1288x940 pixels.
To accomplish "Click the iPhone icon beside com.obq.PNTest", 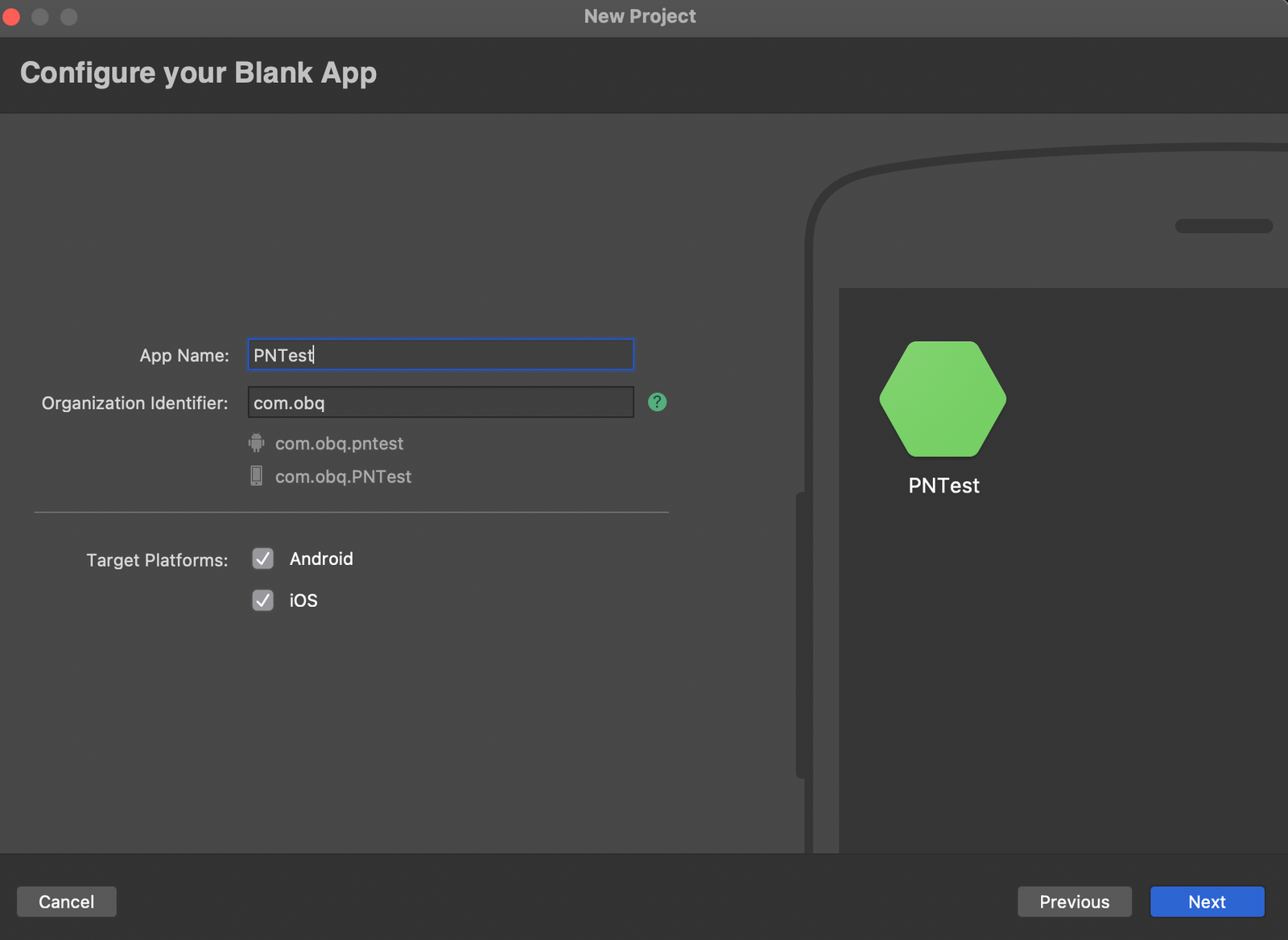I will pyautogui.click(x=256, y=476).
